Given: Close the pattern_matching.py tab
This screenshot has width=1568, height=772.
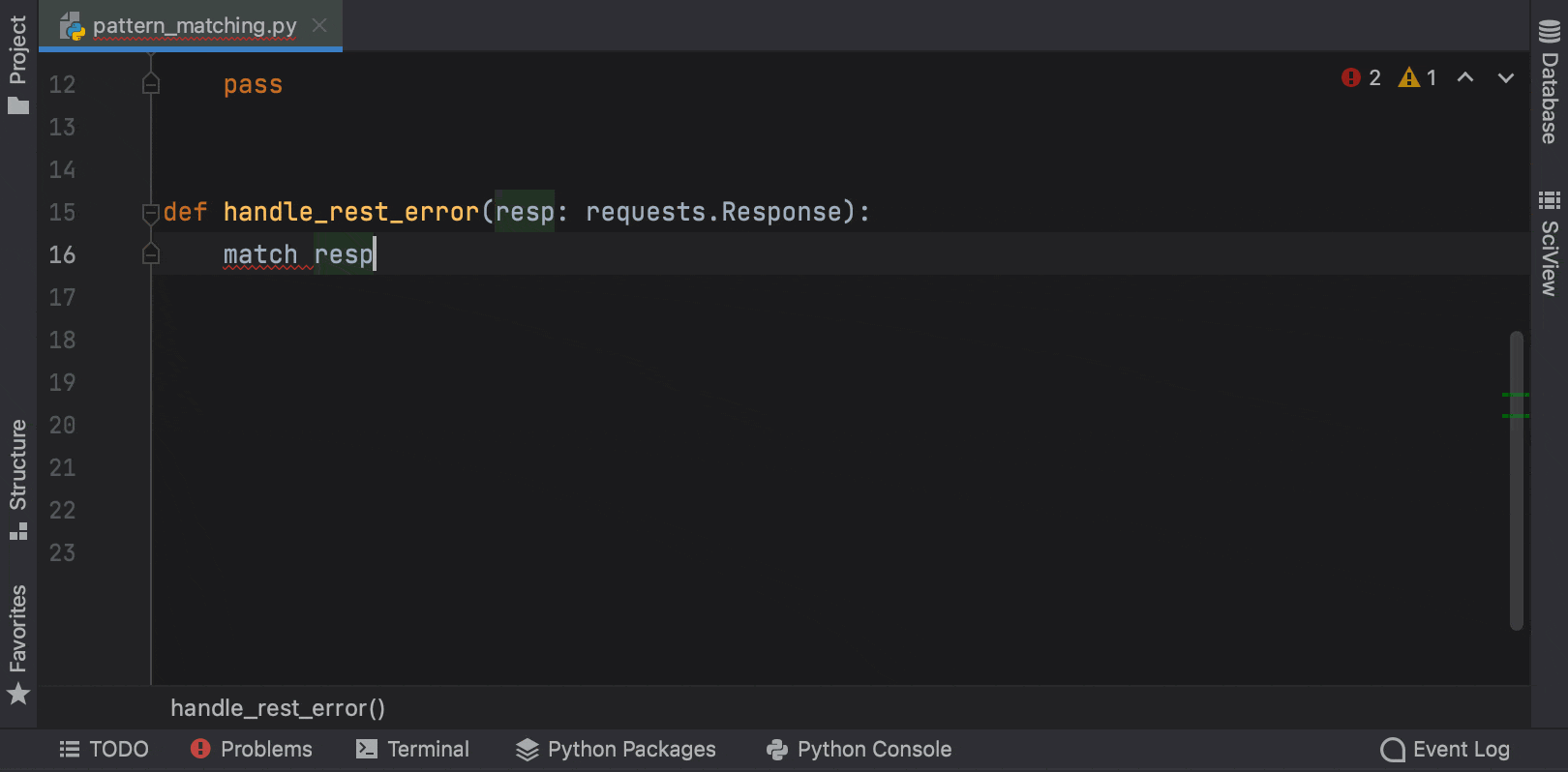Looking at the screenshot, I should tap(319, 25).
